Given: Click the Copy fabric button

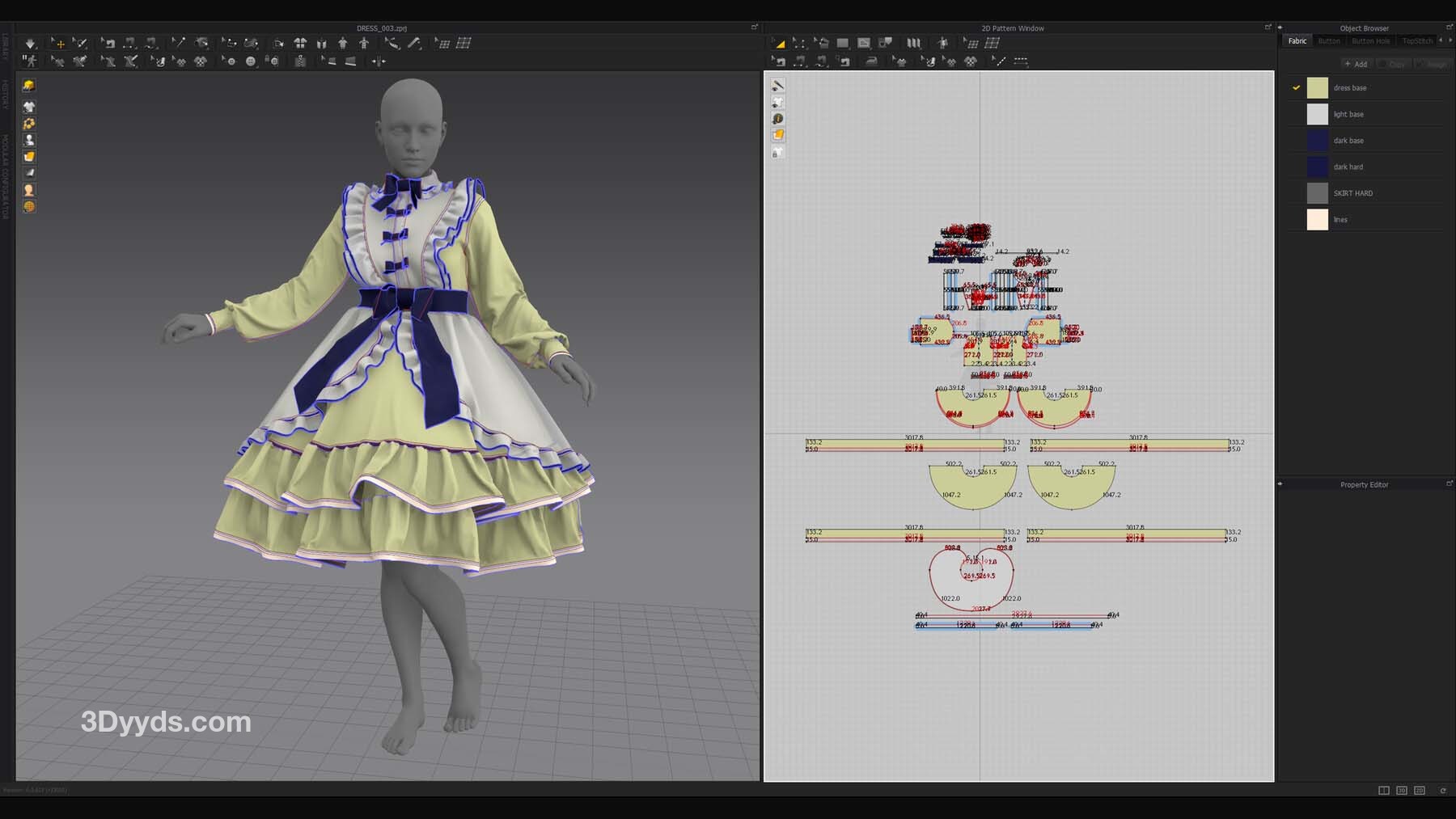Looking at the screenshot, I should click(x=1392, y=64).
